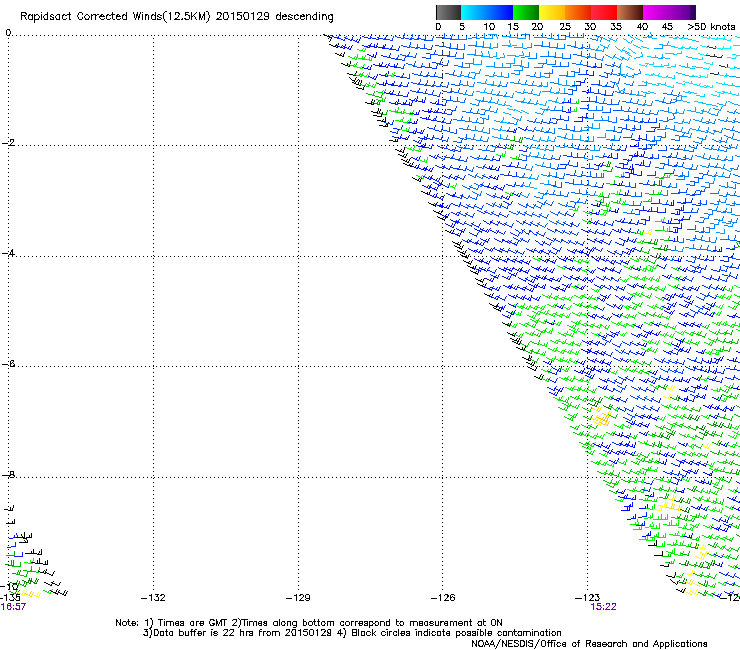Click the legend number '25'
The width and height of the screenshot is (740, 650).
click(564, 27)
